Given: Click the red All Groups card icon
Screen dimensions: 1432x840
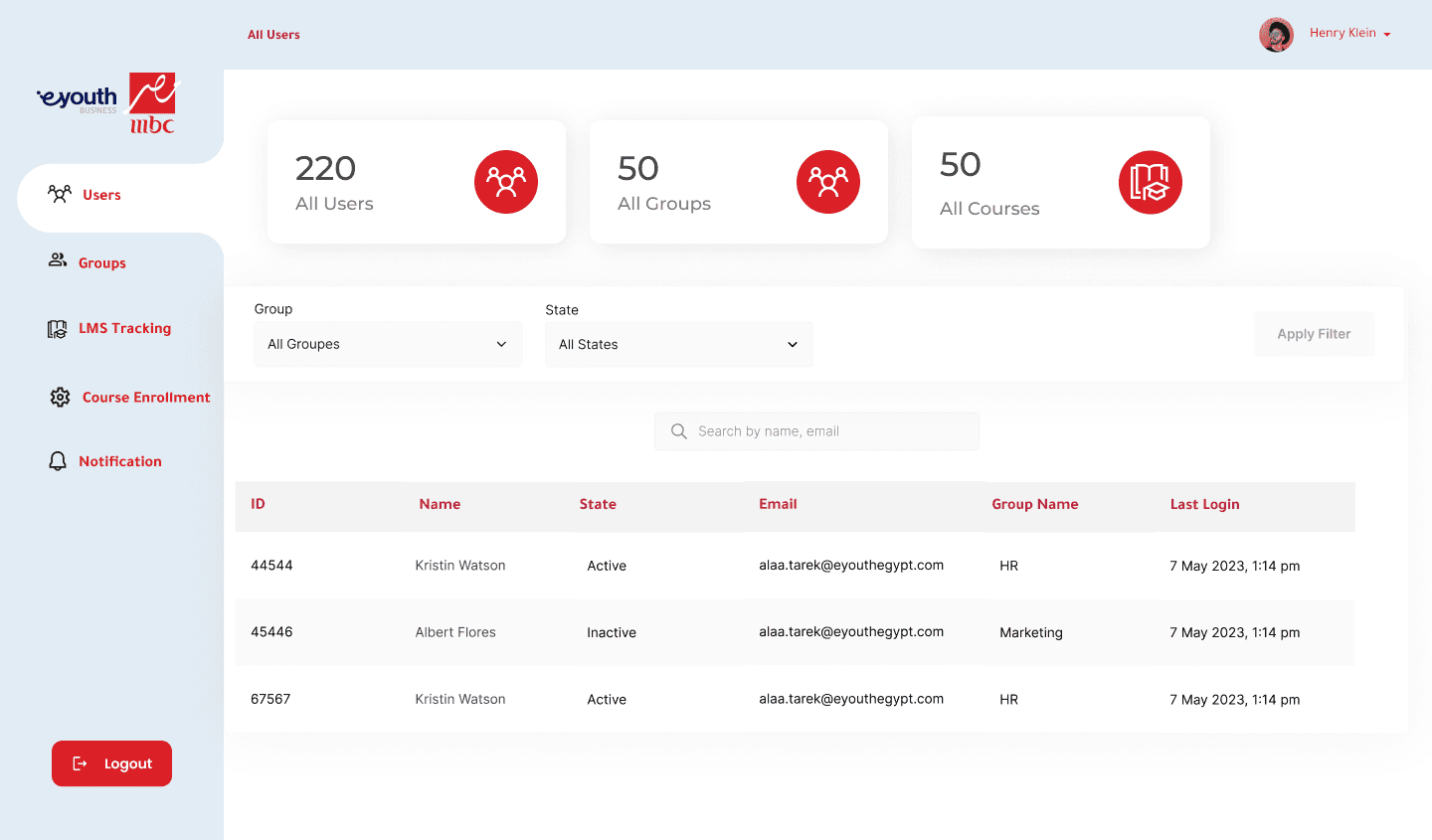Looking at the screenshot, I should click(x=827, y=182).
